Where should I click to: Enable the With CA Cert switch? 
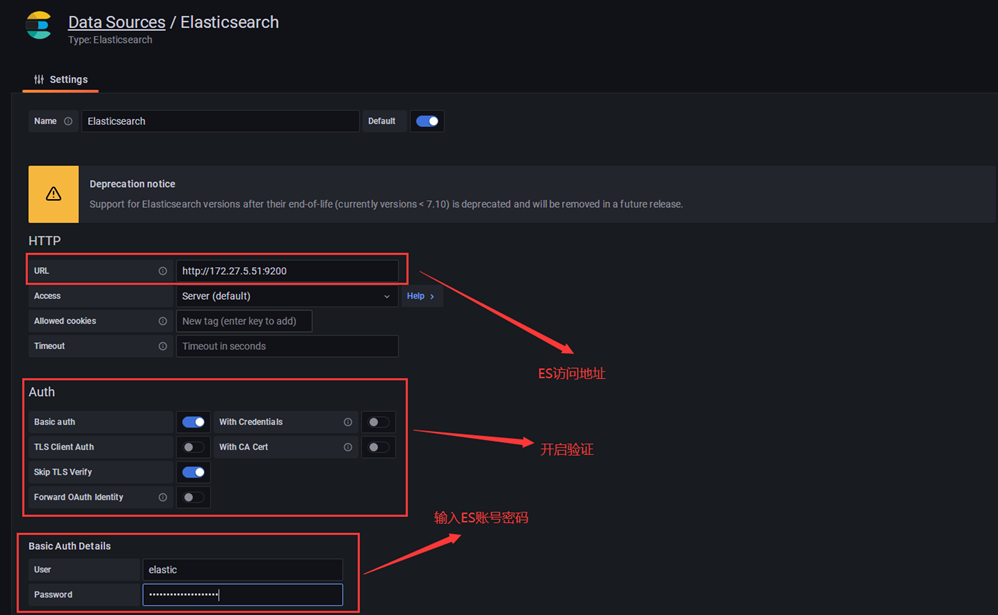click(x=378, y=448)
